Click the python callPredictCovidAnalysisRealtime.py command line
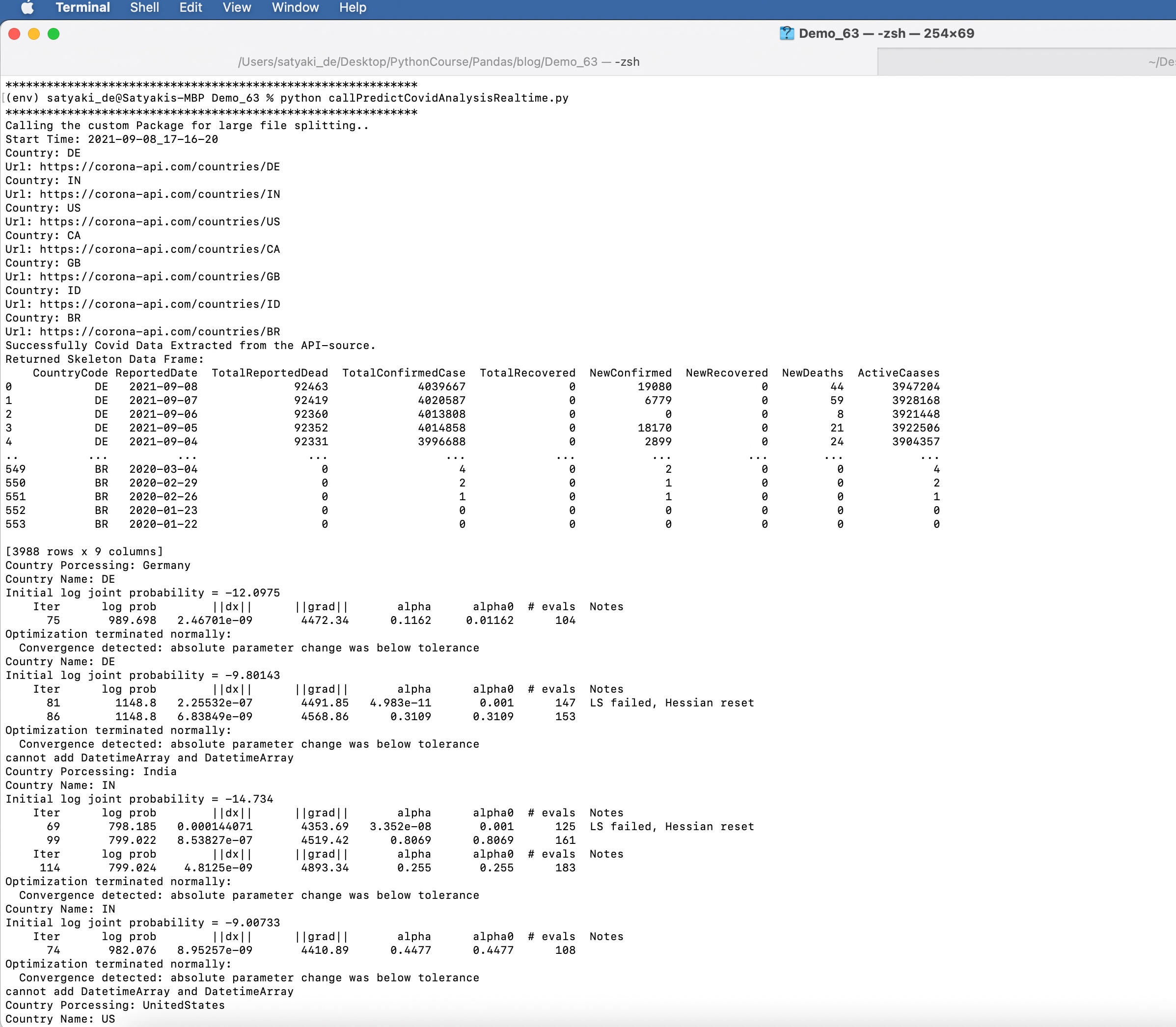 pyautogui.click(x=424, y=98)
